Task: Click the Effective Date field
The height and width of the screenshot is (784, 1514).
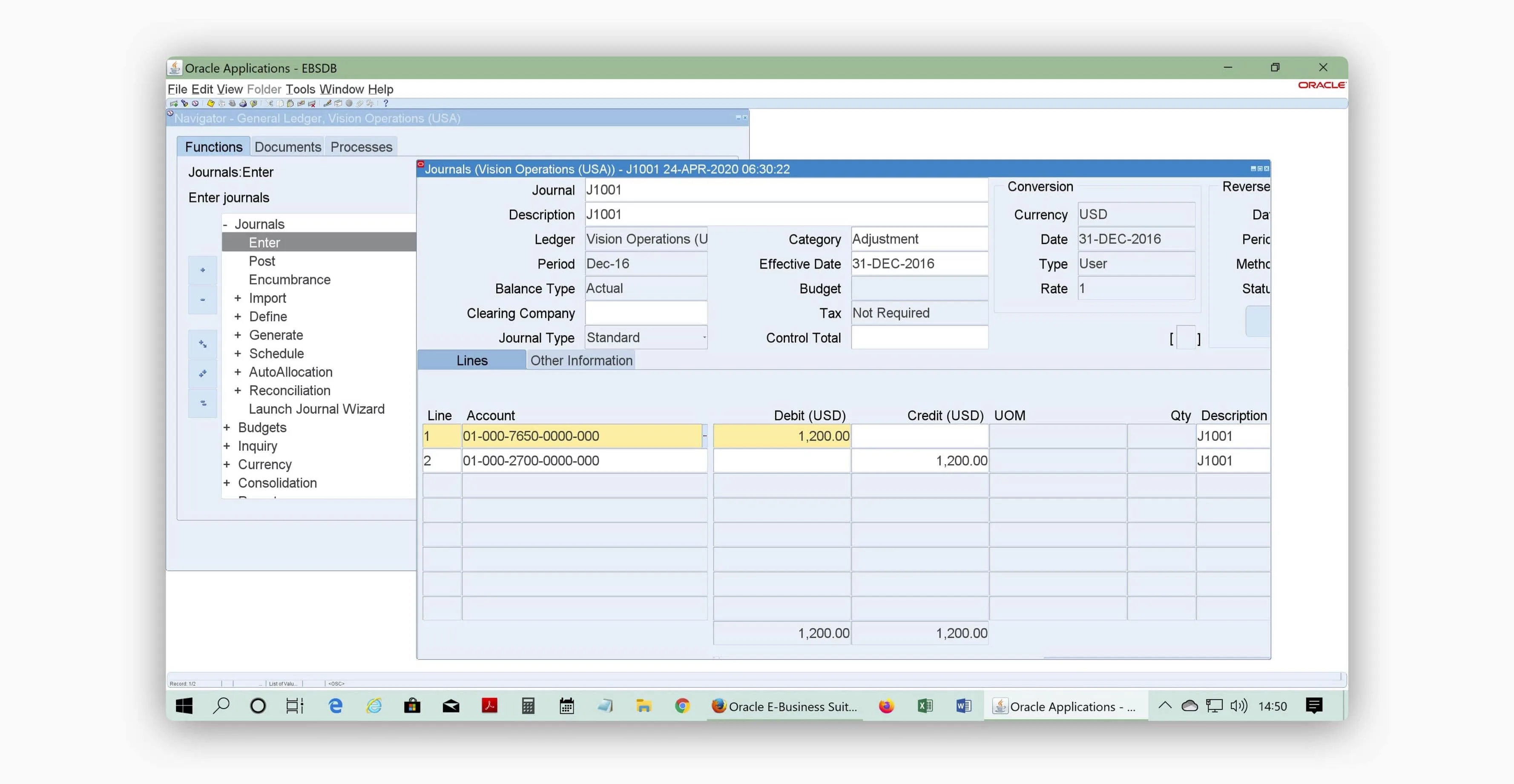Action: click(919, 264)
